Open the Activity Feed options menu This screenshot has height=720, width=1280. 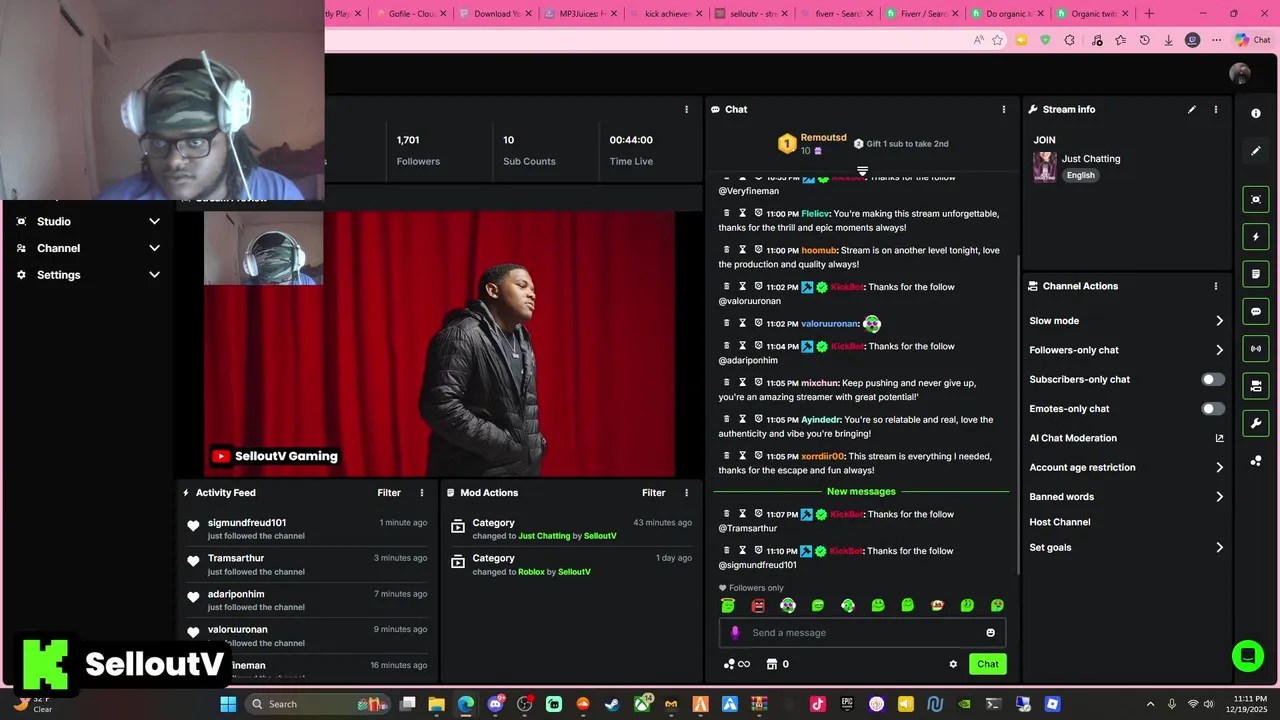(422, 492)
